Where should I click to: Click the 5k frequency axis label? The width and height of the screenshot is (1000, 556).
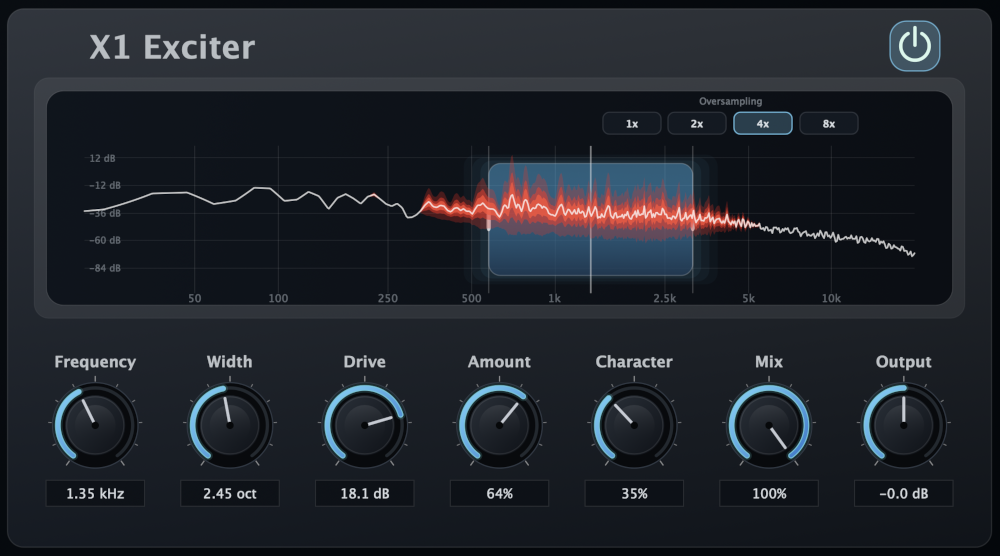748,298
